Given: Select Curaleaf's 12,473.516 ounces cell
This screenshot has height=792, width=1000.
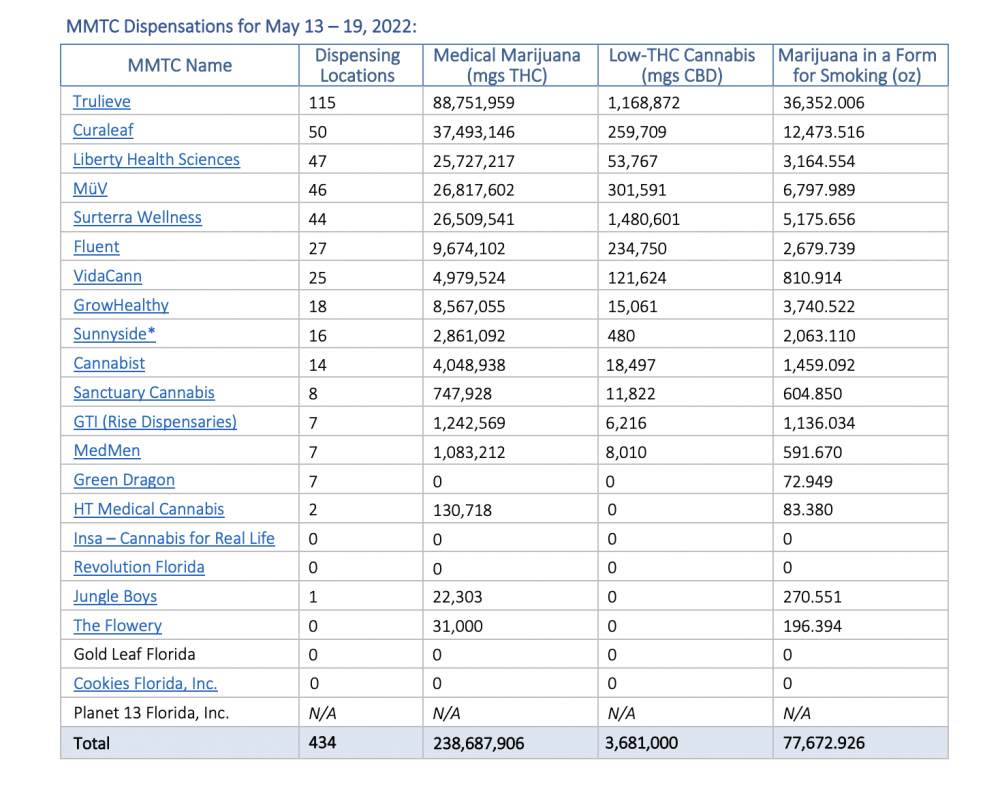Looking at the screenshot, I should 823,132.
